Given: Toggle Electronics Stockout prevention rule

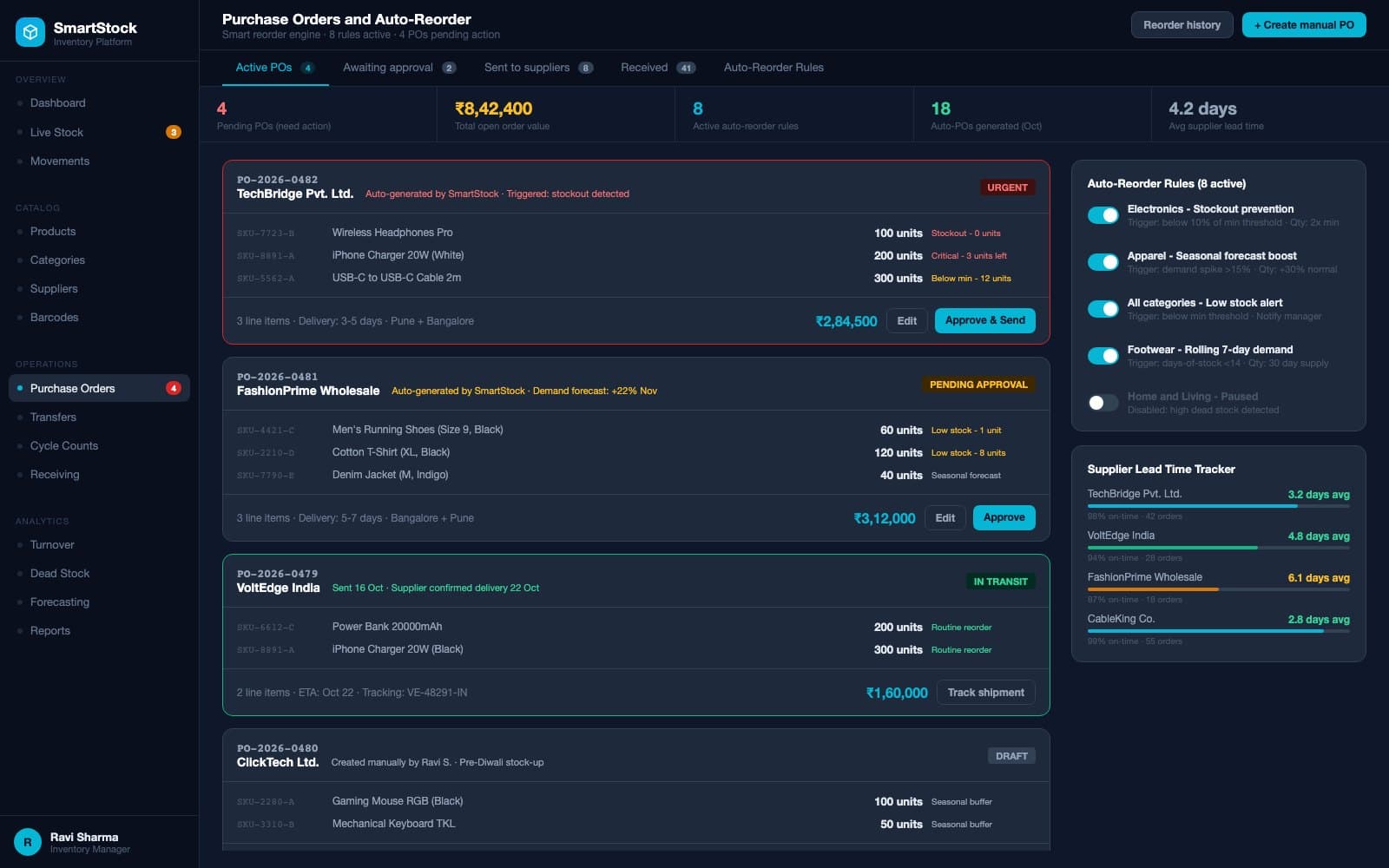Looking at the screenshot, I should [1103, 215].
